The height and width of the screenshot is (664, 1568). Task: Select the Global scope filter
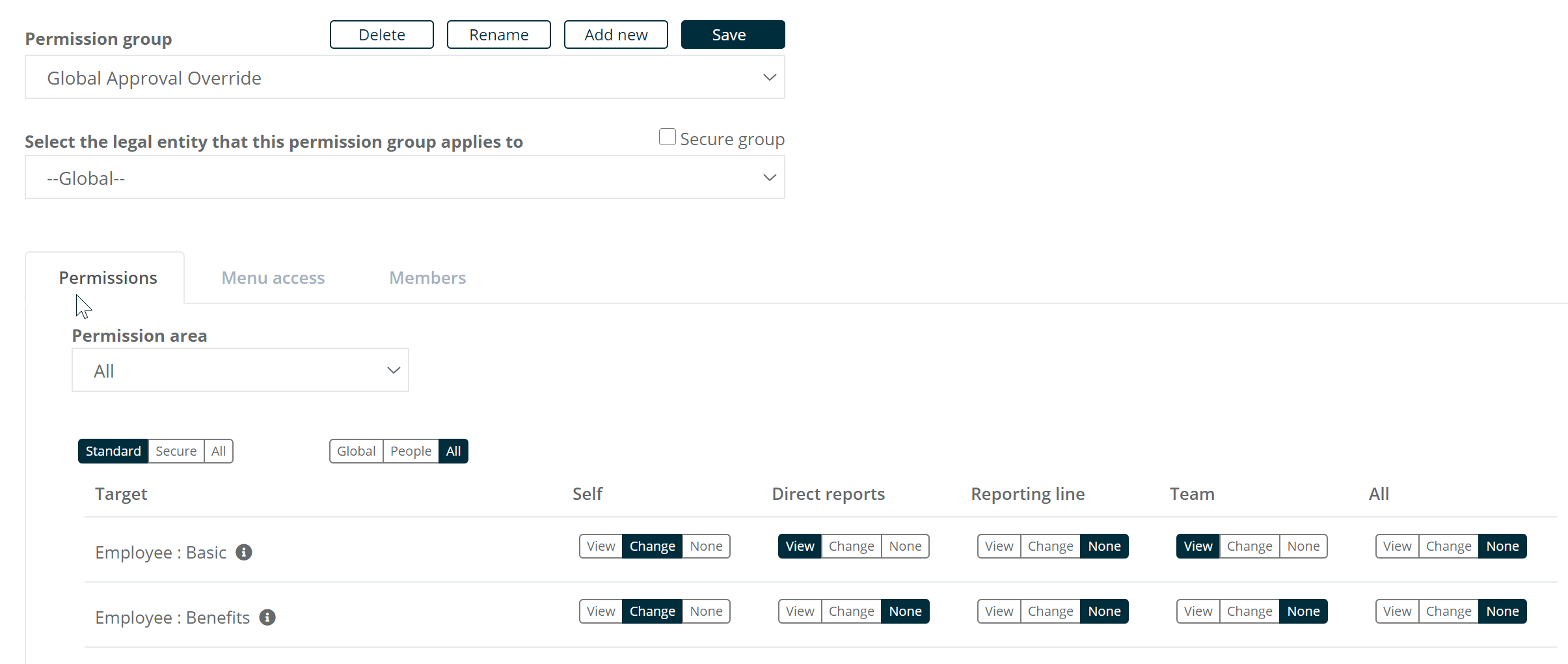tap(356, 451)
